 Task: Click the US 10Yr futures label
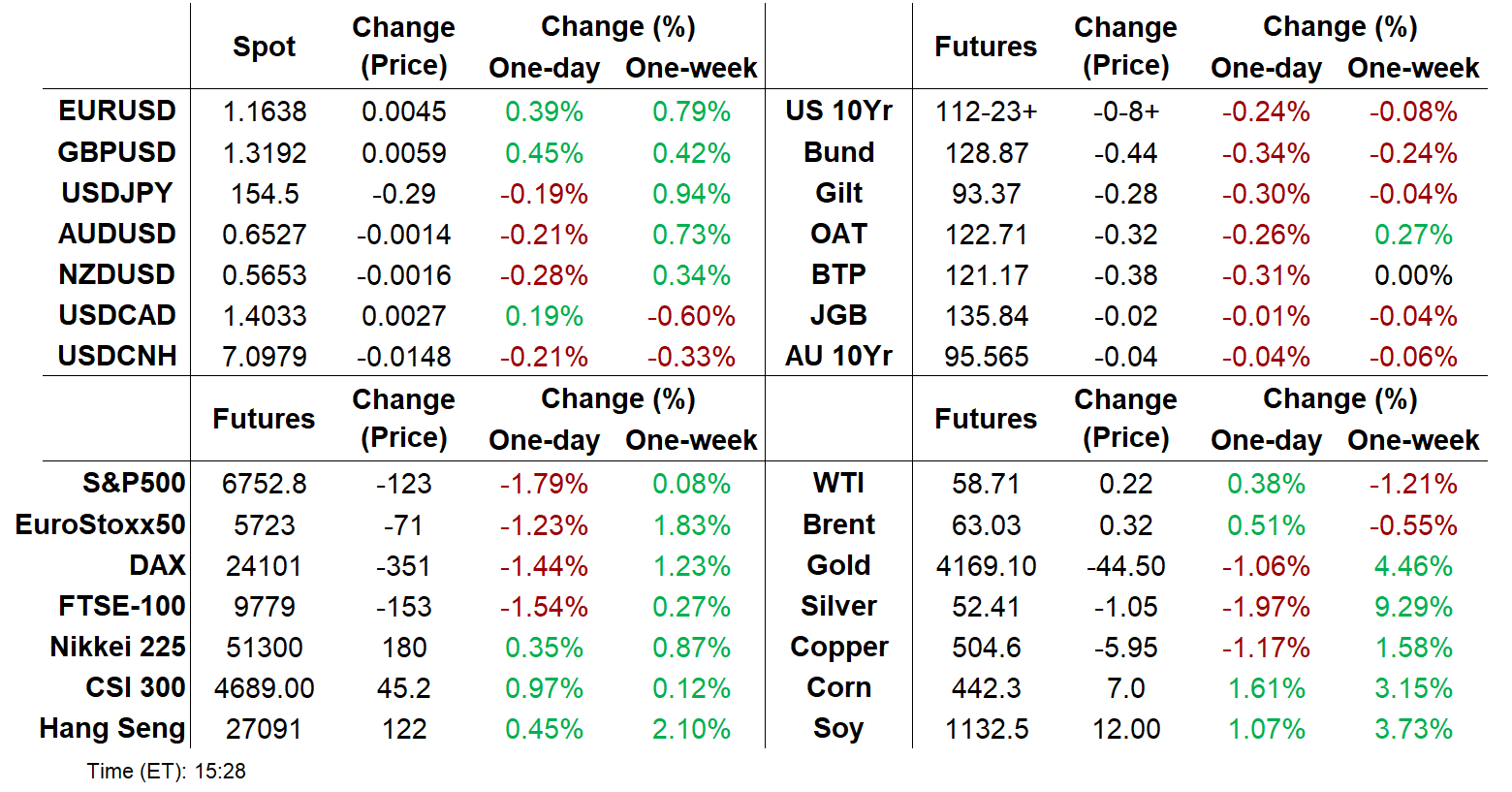pyautogui.click(x=838, y=111)
